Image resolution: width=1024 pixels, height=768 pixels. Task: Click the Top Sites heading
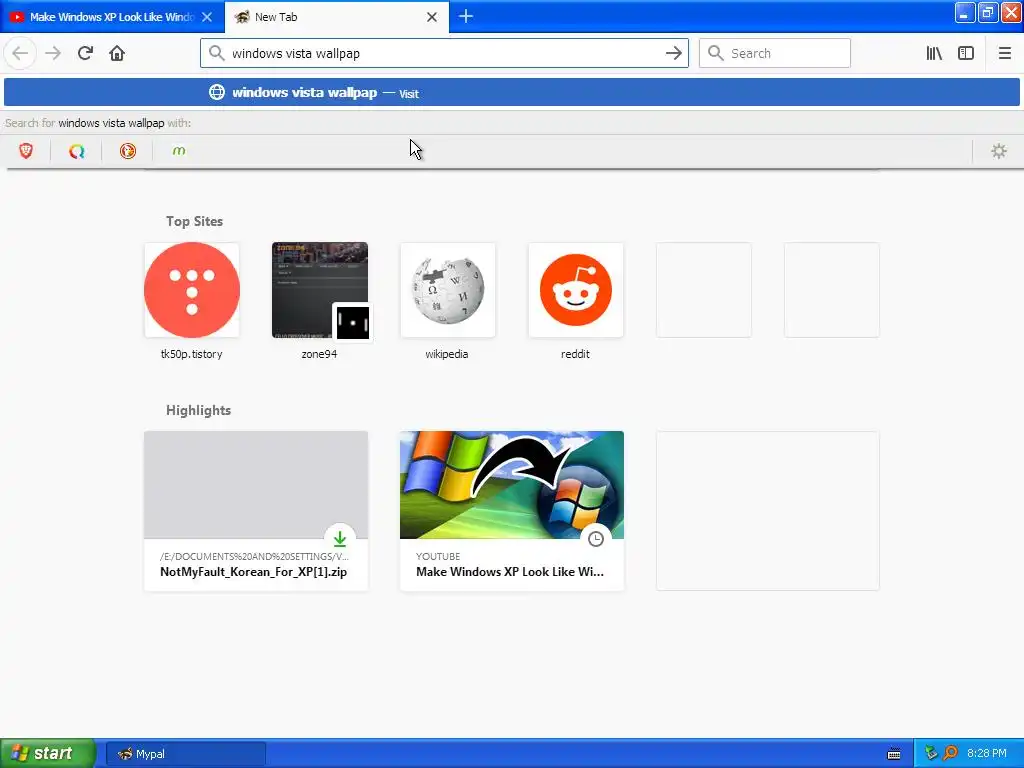(x=195, y=221)
